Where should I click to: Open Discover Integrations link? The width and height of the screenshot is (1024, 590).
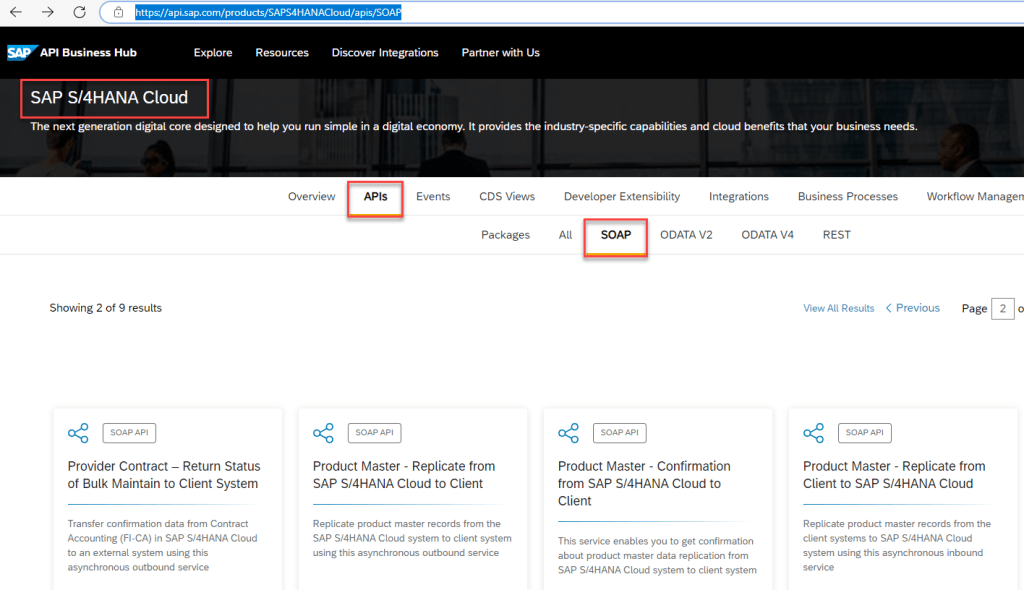point(385,53)
